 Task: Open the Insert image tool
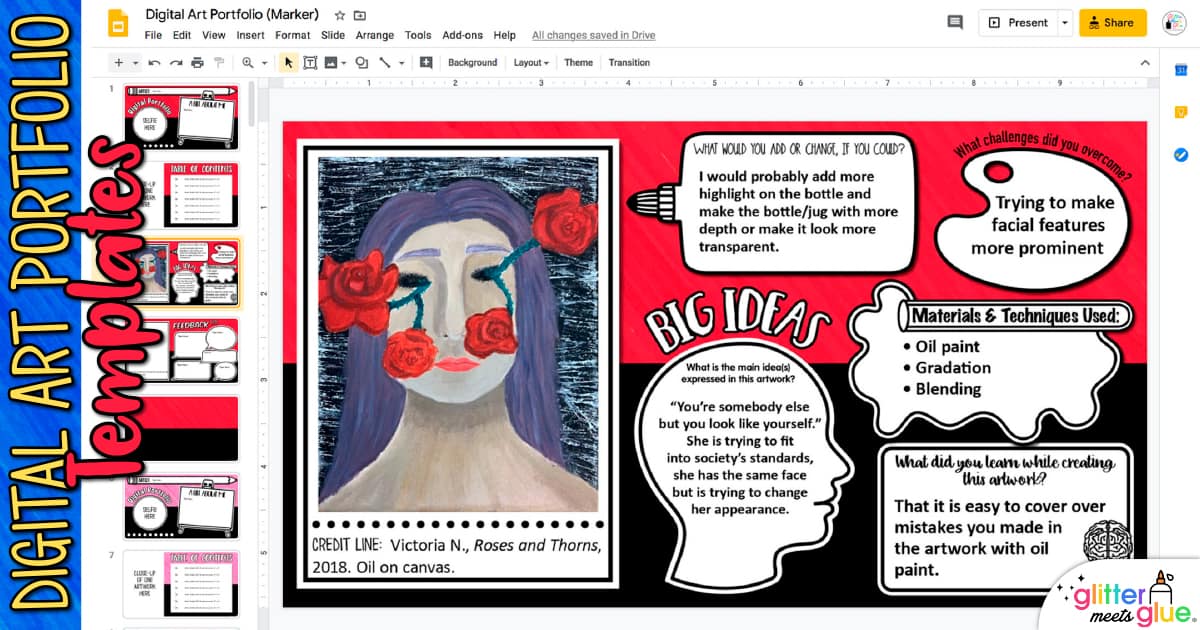(330, 62)
